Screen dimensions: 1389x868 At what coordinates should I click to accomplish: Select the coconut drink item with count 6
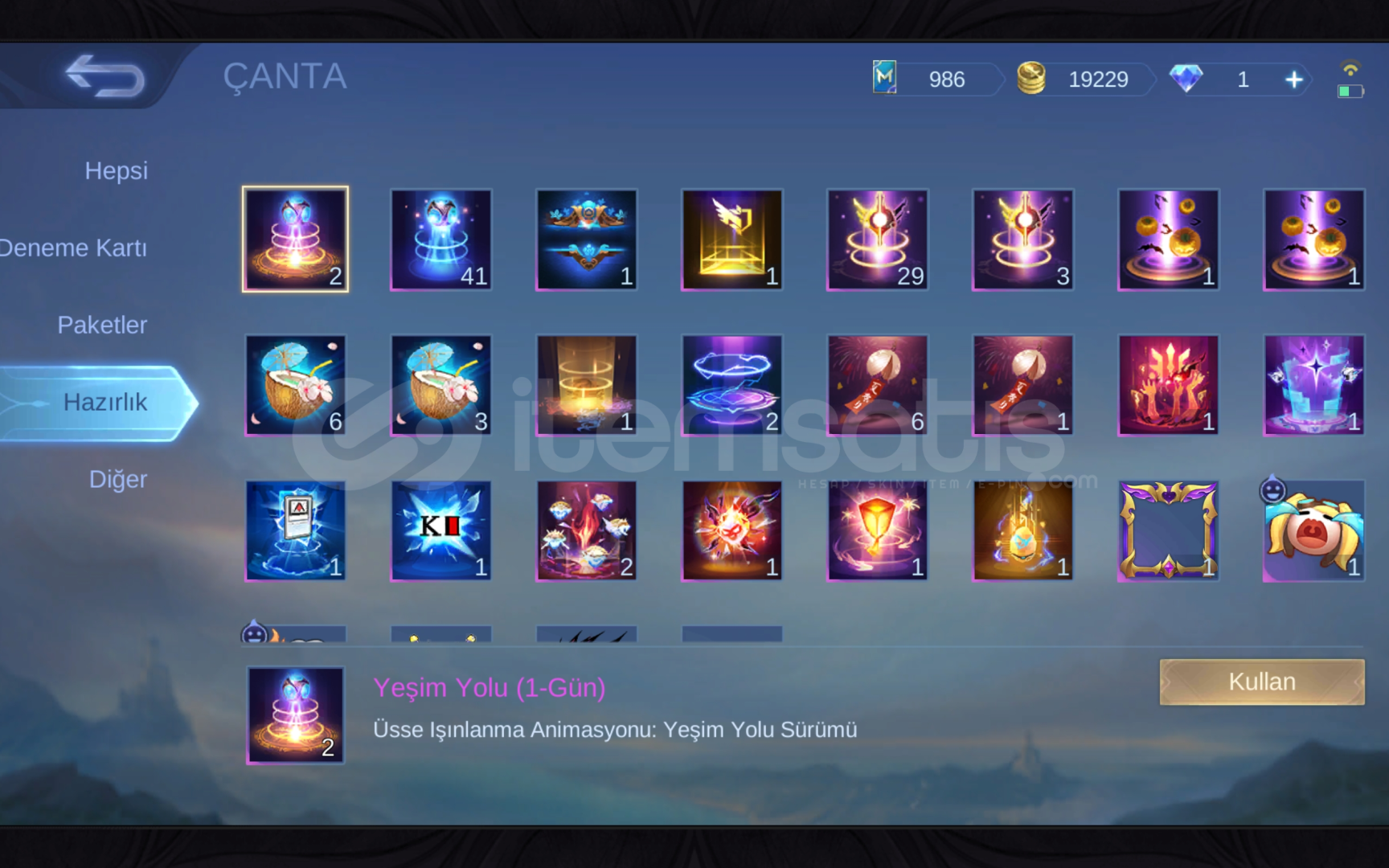(296, 385)
